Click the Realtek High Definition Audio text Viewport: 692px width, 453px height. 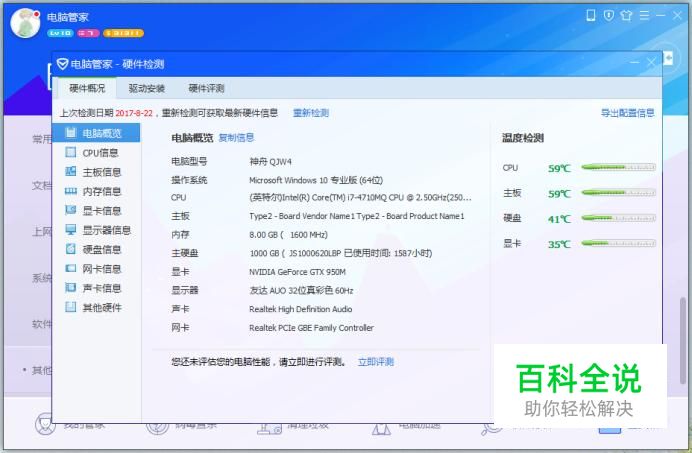pyautogui.click(x=301, y=309)
